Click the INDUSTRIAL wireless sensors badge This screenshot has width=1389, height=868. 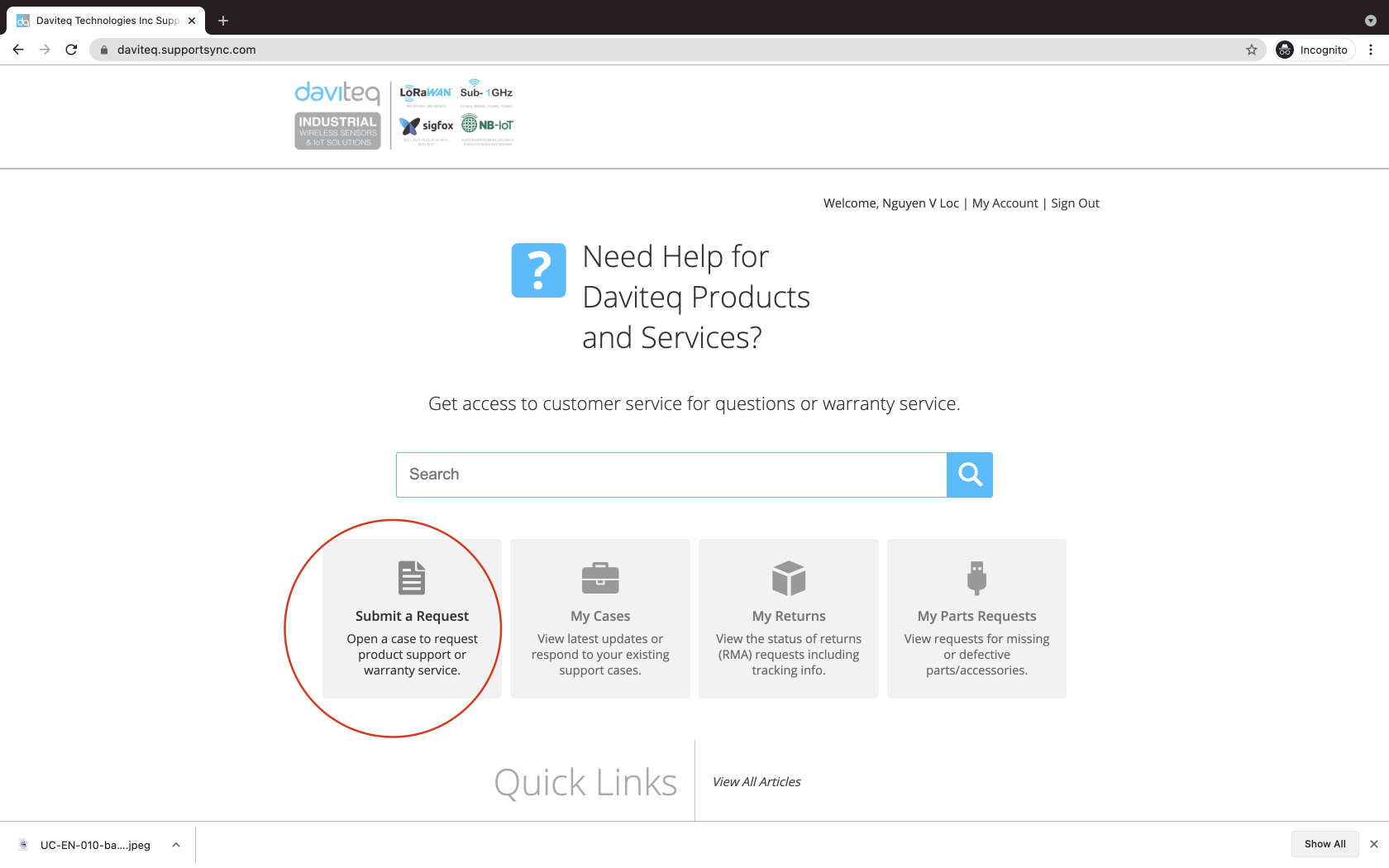pyautogui.click(x=337, y=131)
